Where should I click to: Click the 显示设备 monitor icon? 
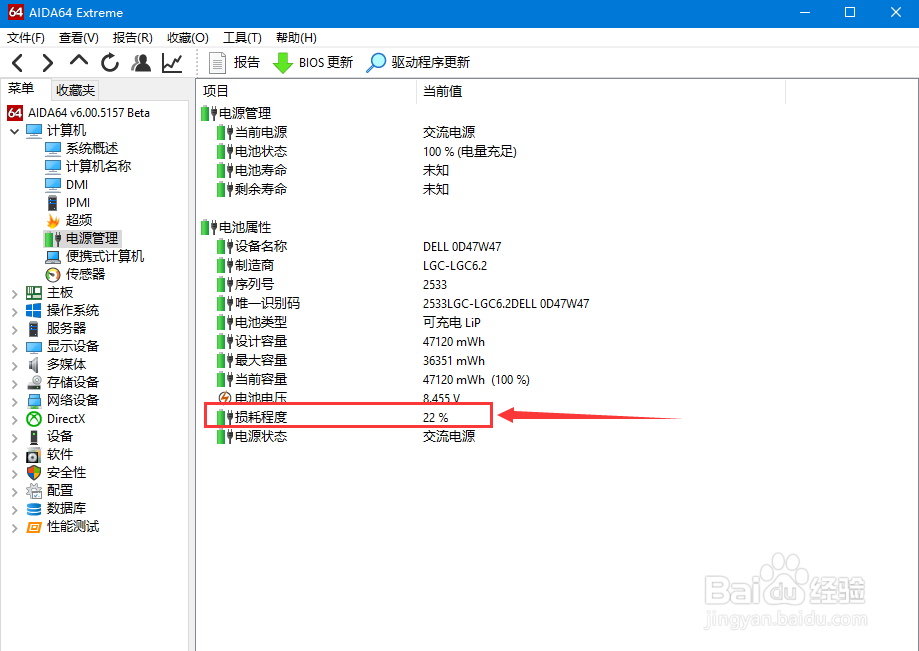(x=34, y=347)
